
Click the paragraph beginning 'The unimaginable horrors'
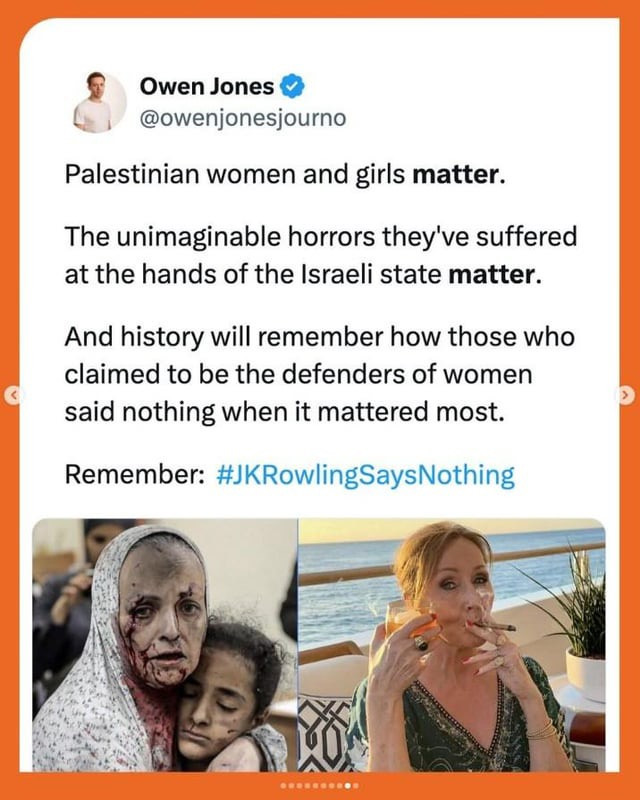pos(321,255)
